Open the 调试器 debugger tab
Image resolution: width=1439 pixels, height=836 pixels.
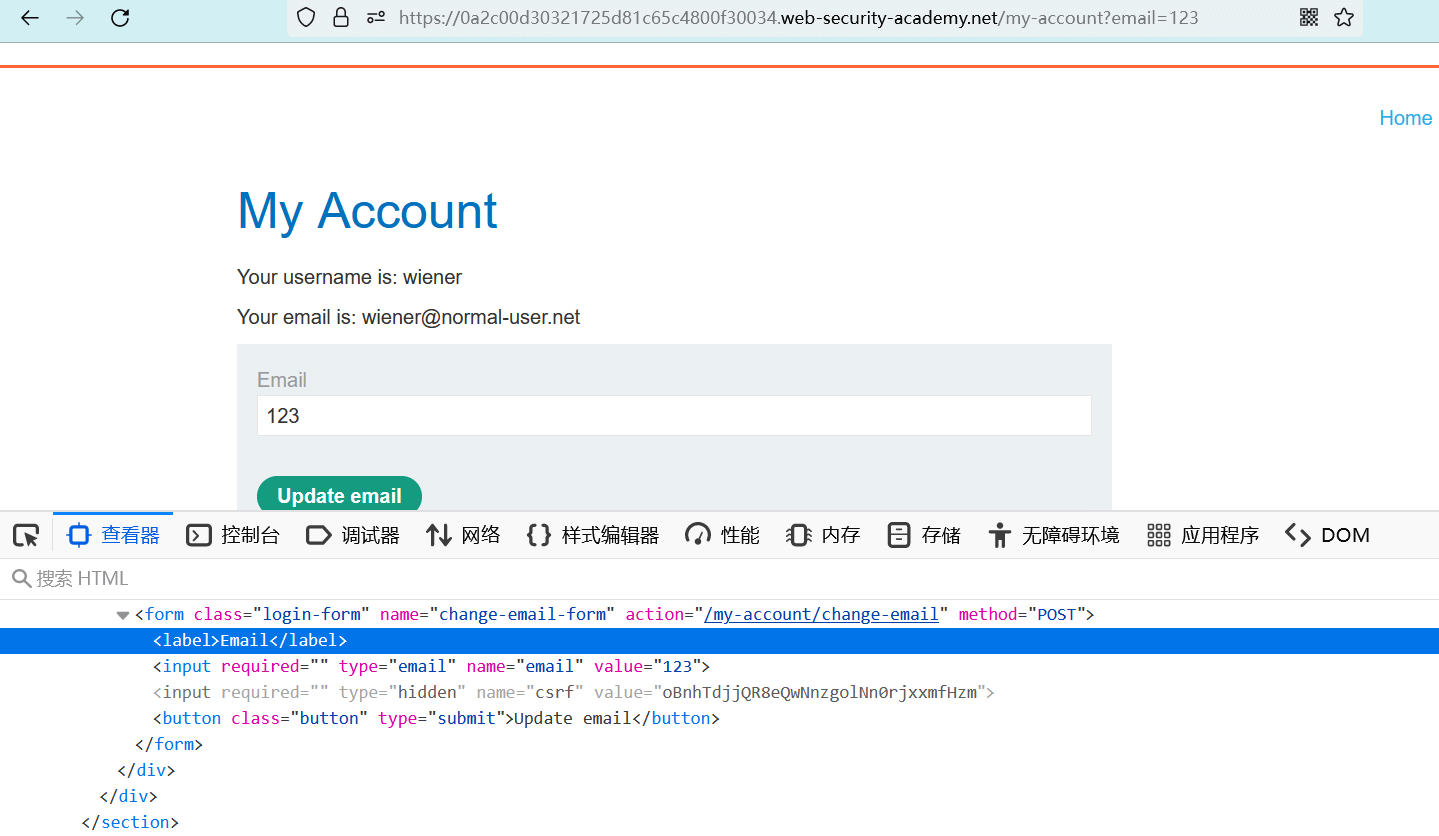coord(353,535)
